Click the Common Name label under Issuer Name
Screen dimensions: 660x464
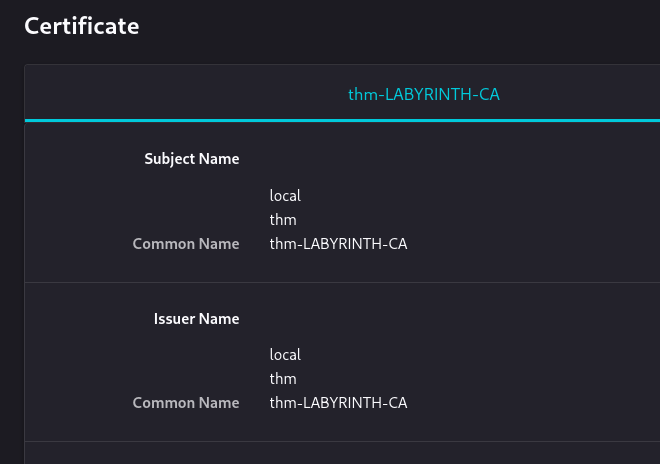coord(186,403)
